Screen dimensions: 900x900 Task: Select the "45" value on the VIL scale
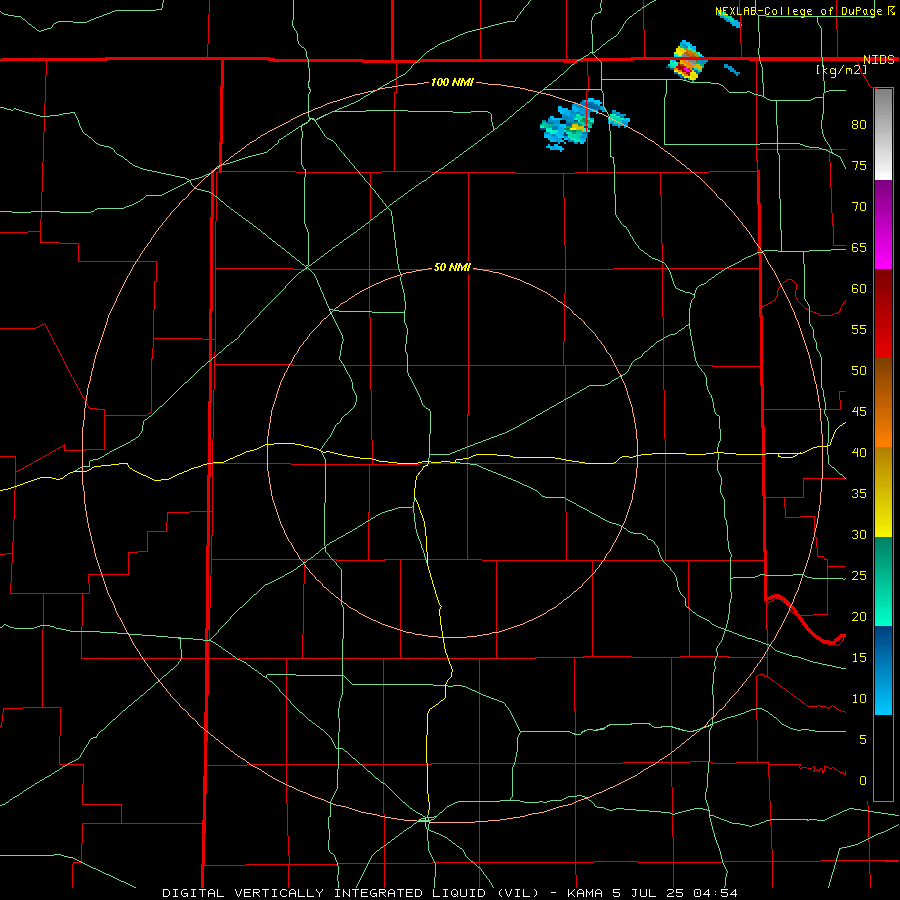859,412
